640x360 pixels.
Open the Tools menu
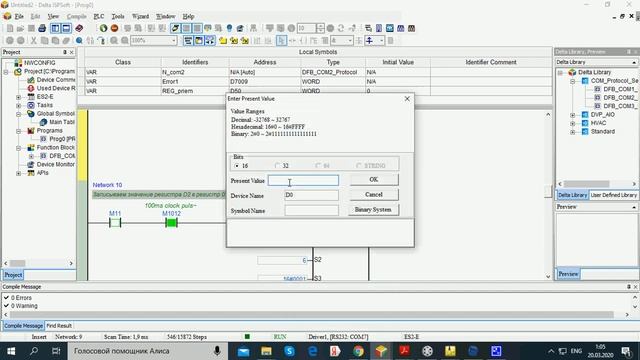click(118, 16)
